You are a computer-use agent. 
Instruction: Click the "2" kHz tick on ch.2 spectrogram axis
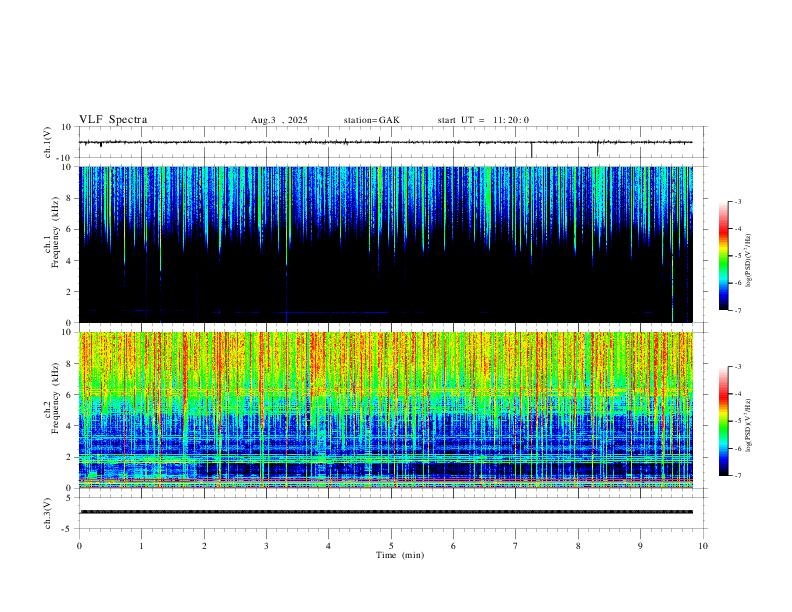pos(69,457)
